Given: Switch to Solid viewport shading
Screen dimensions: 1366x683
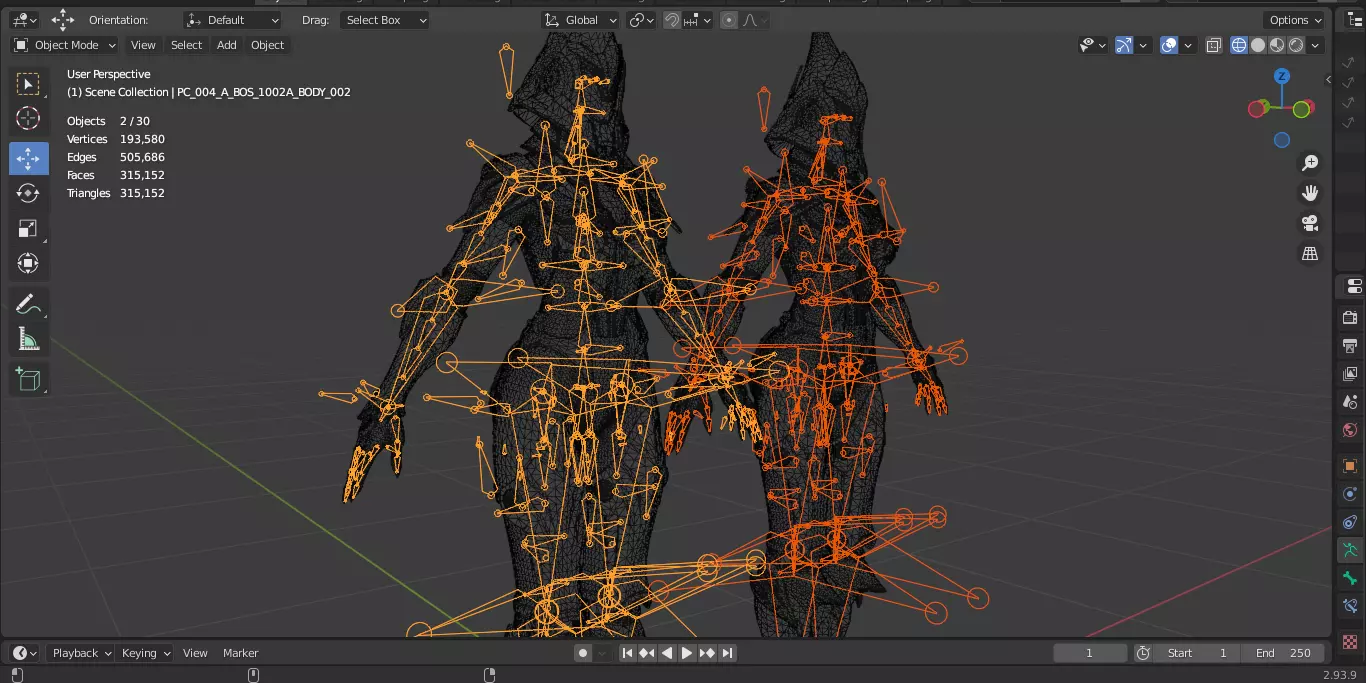Looking at the screenshot, I should click(x=1258, y=45).
